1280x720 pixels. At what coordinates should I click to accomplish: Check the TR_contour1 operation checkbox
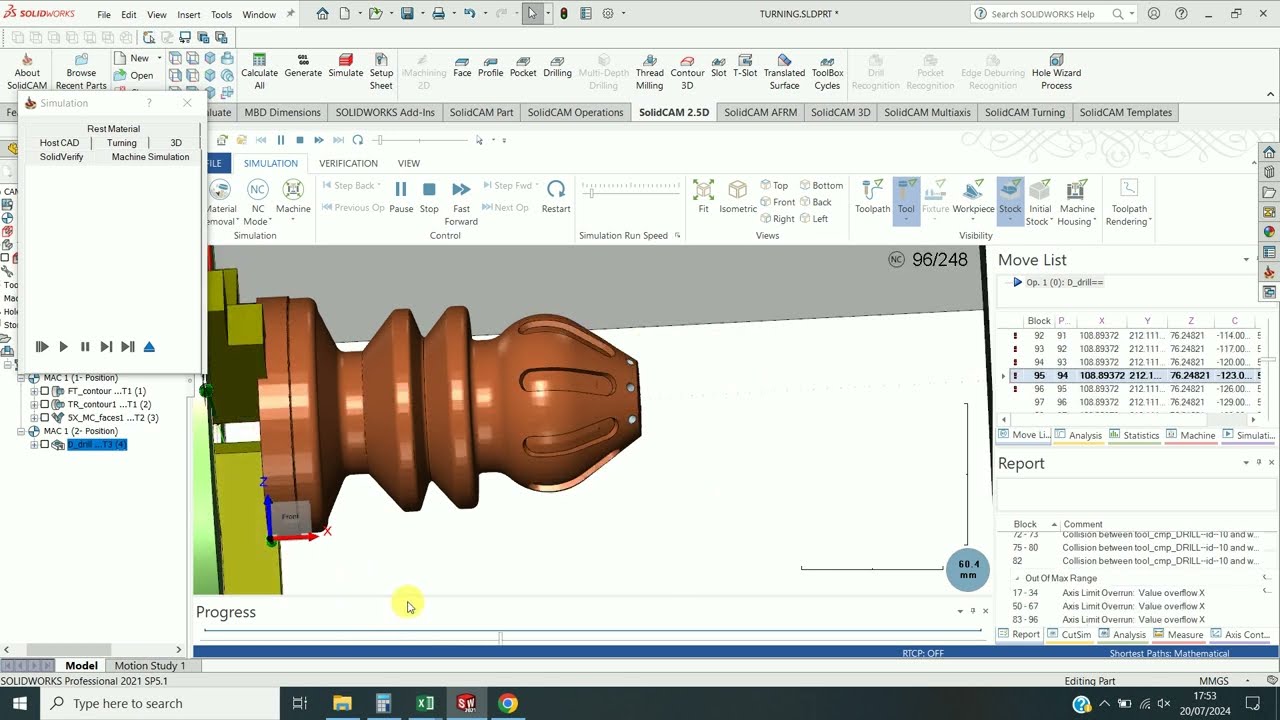(45, 404)
